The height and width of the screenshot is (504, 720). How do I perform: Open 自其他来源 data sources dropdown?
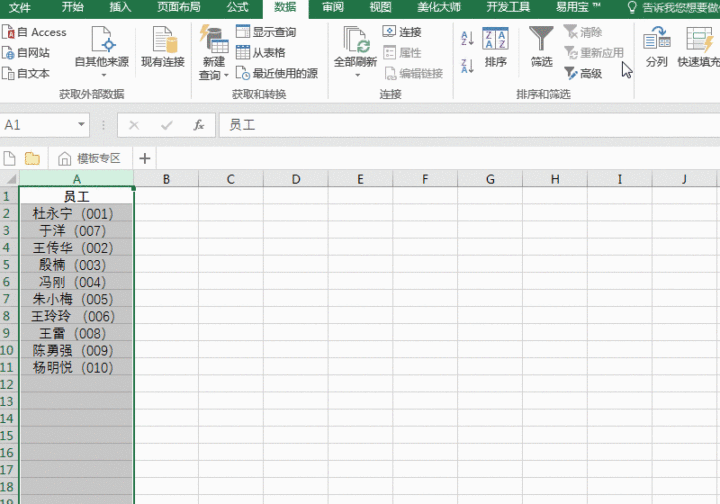coord(102,51)
